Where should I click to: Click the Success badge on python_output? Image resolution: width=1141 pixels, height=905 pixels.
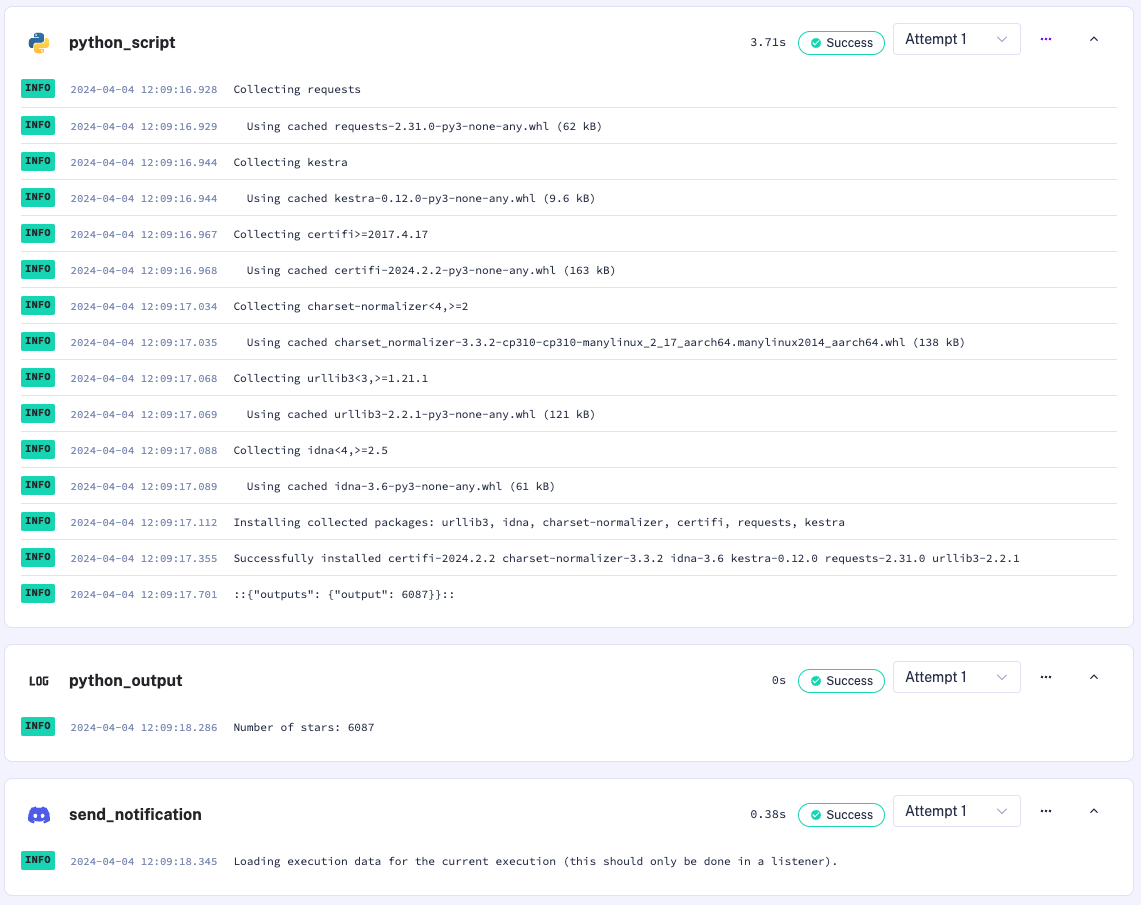(x=841, y=680)
